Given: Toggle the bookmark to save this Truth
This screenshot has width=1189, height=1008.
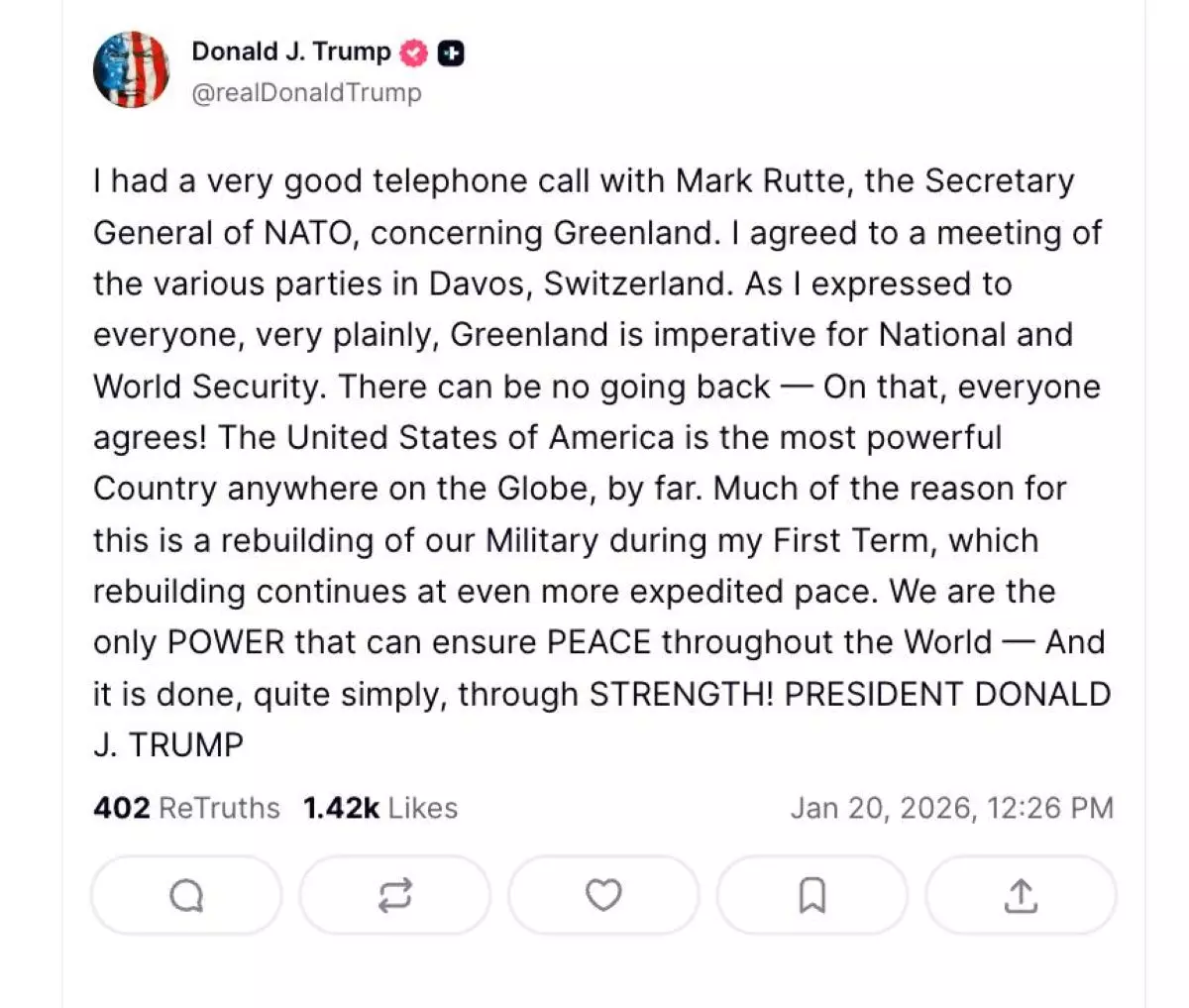Looking at the screenshot, I should (x=812, y=895).
